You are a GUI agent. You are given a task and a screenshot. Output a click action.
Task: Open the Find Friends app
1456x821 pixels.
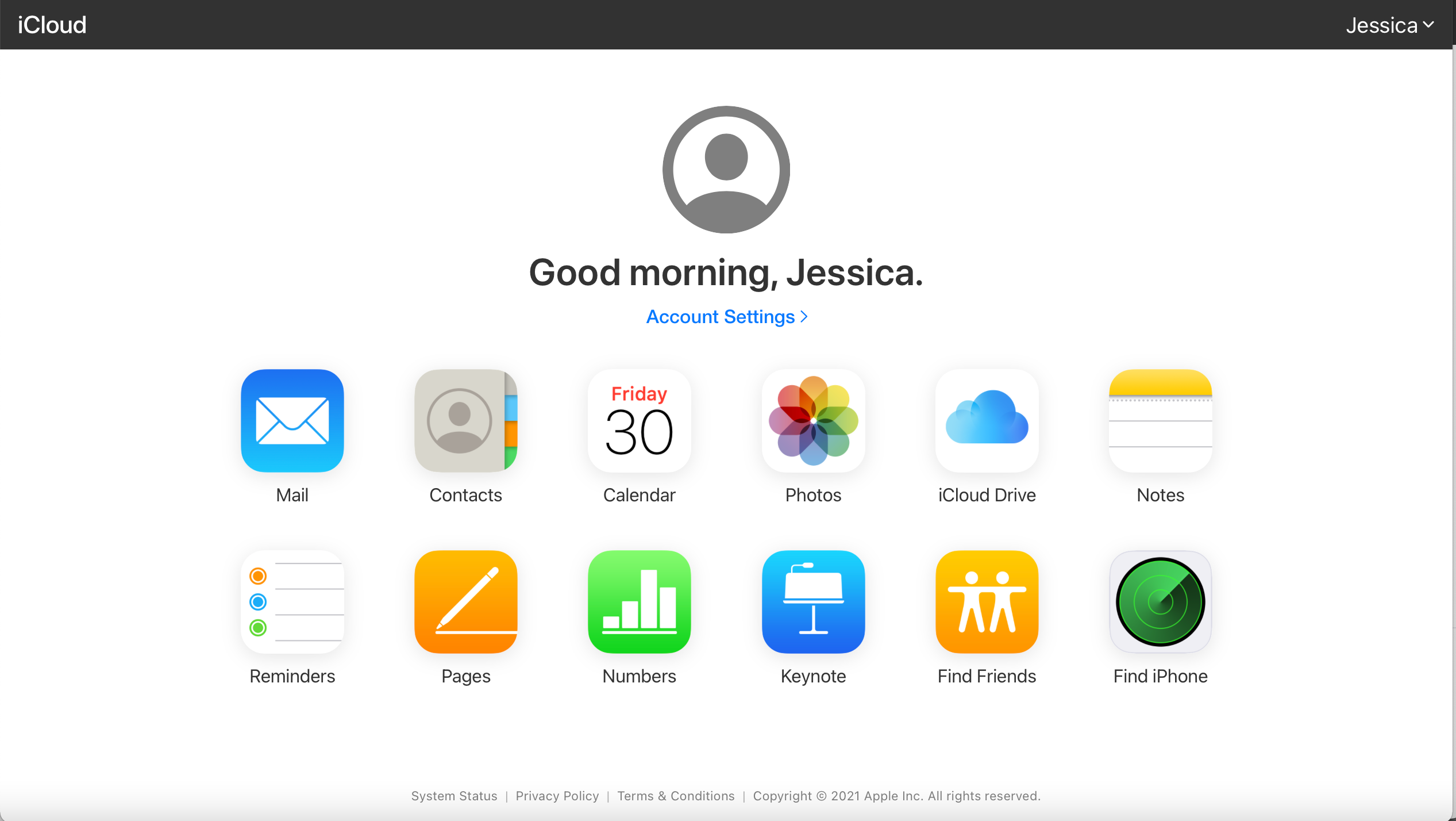[x=986, y=602]
